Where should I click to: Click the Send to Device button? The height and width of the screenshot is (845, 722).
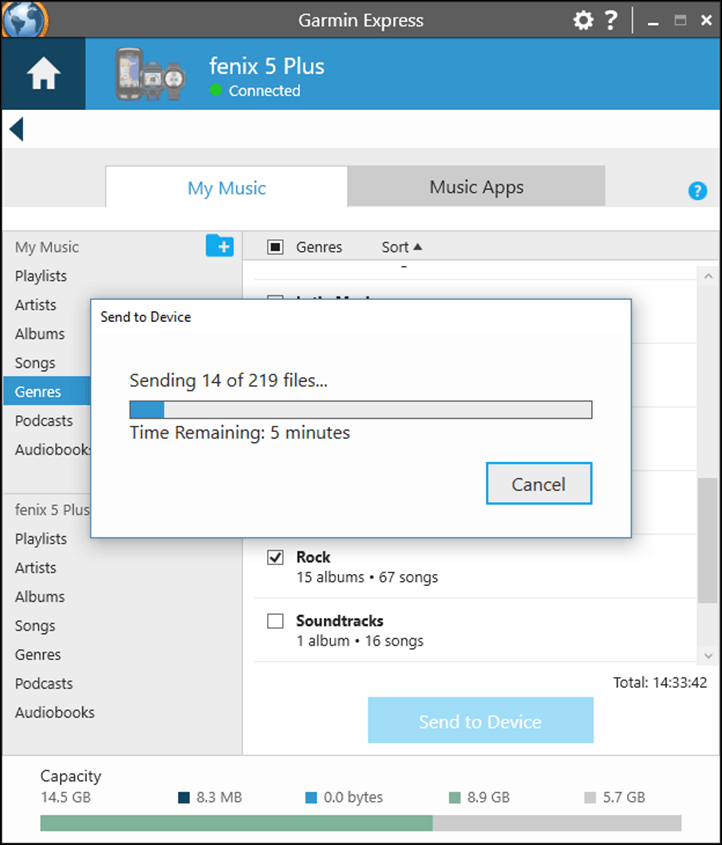click(x=481, y=721)
